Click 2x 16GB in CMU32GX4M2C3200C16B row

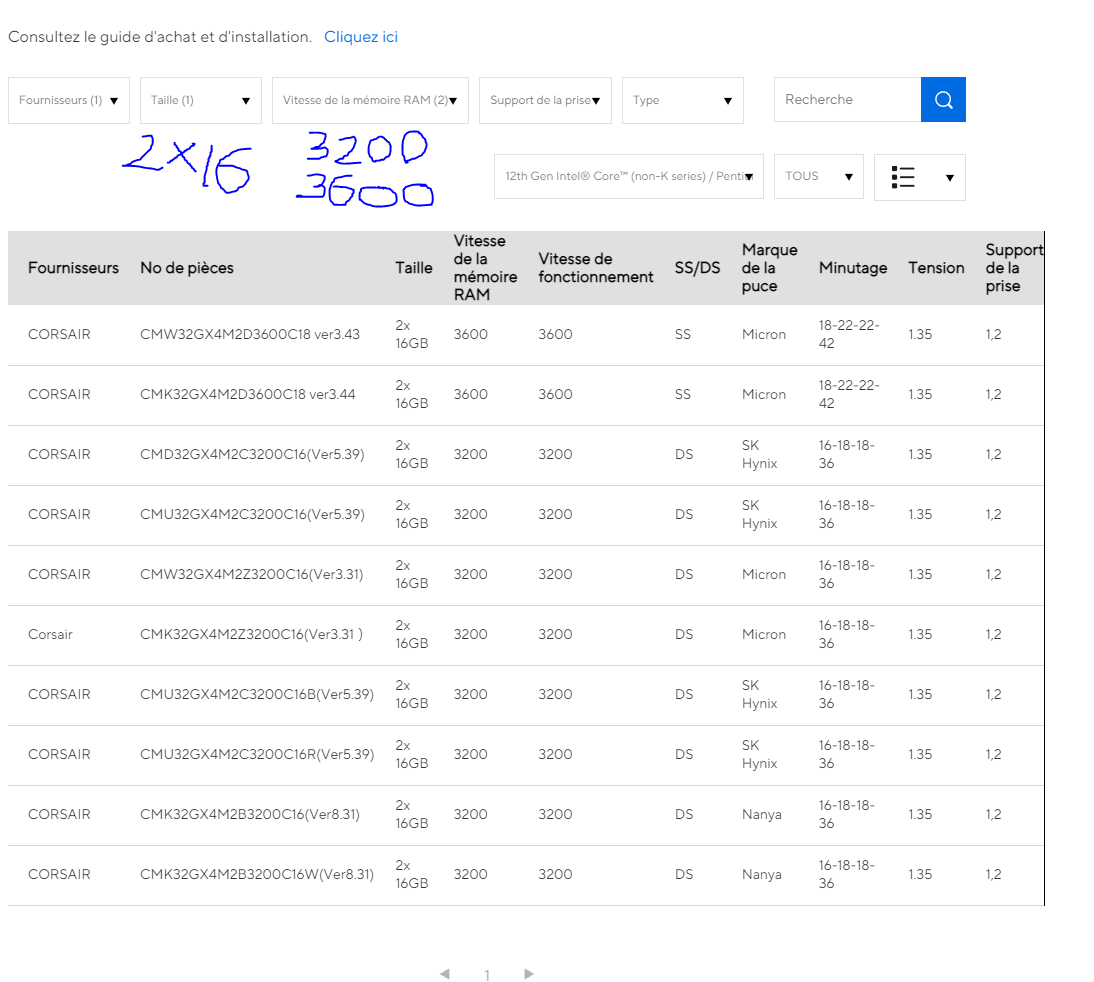click(412, 694)
